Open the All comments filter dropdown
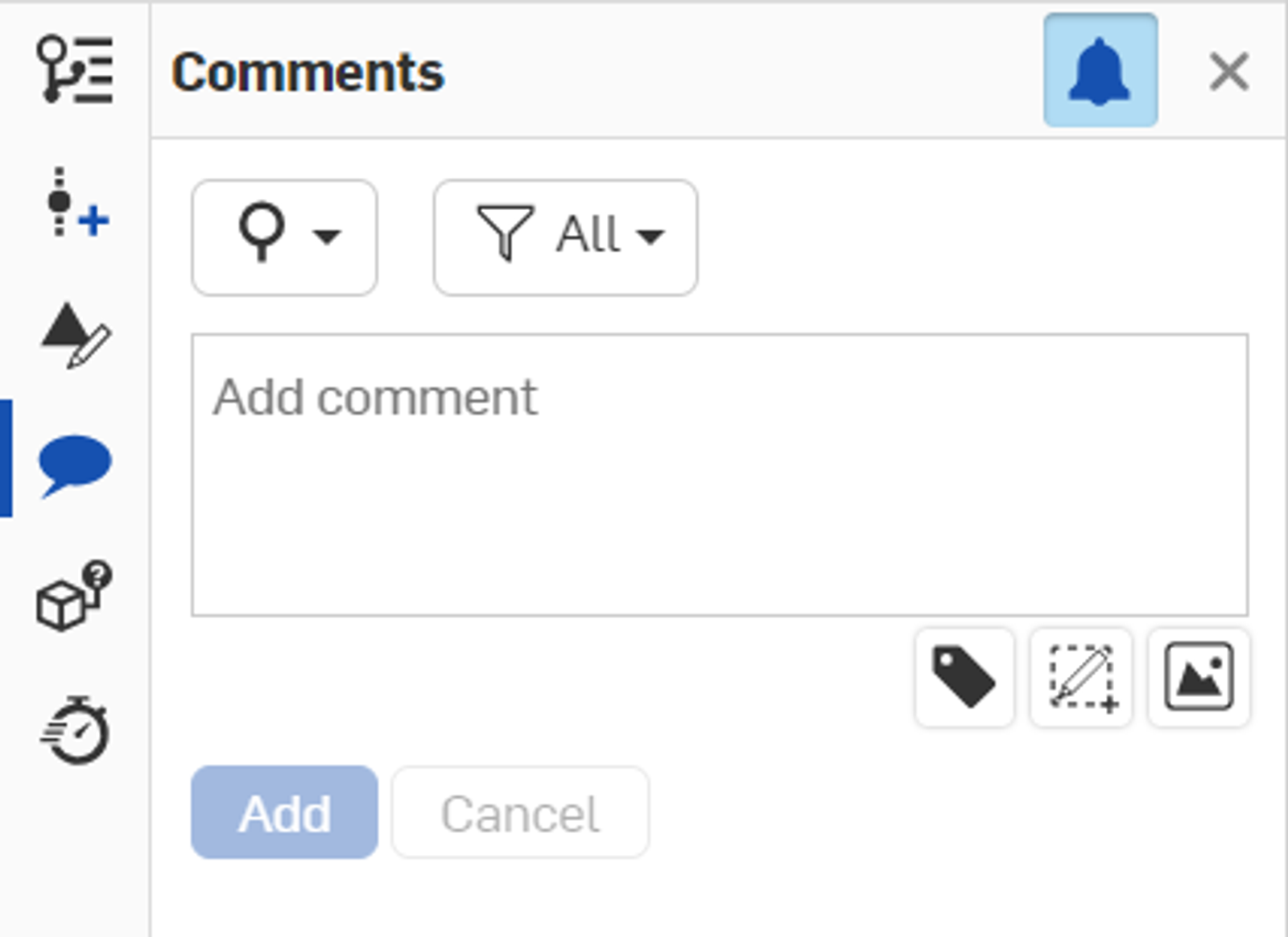Screen dimensions: 1288x937 coord(563,235)
